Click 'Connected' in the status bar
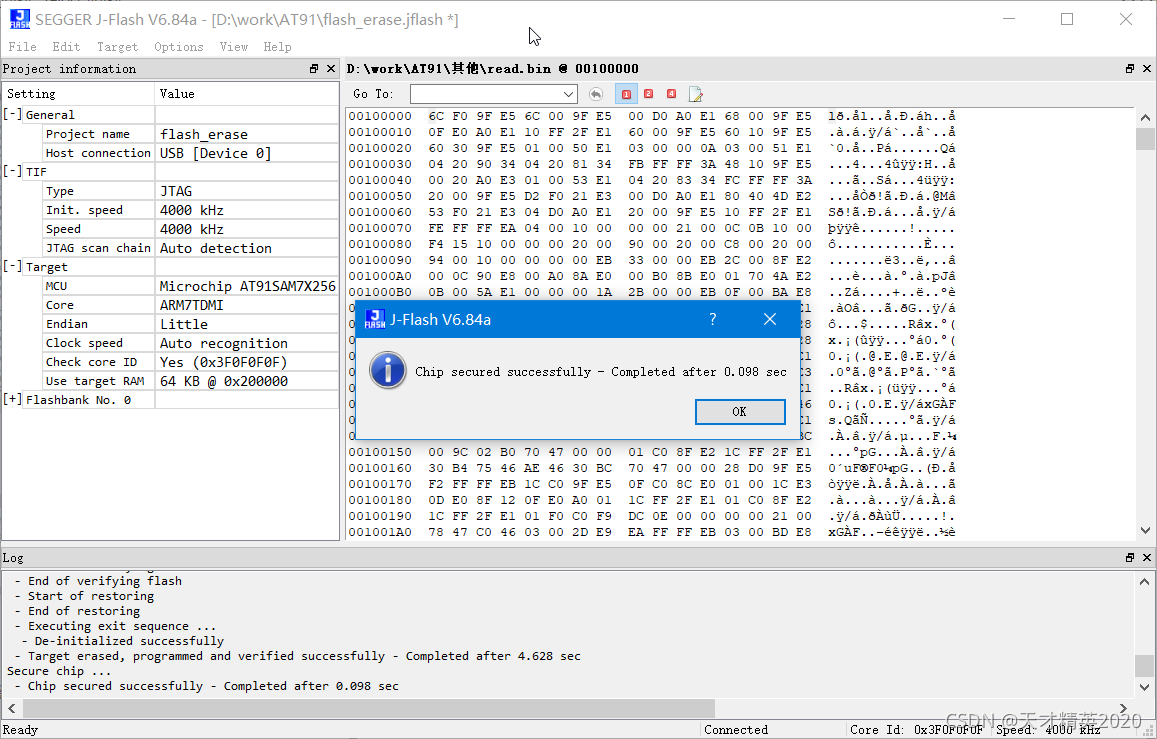Viewport: 1157px width, 739px height. [736, 729]
